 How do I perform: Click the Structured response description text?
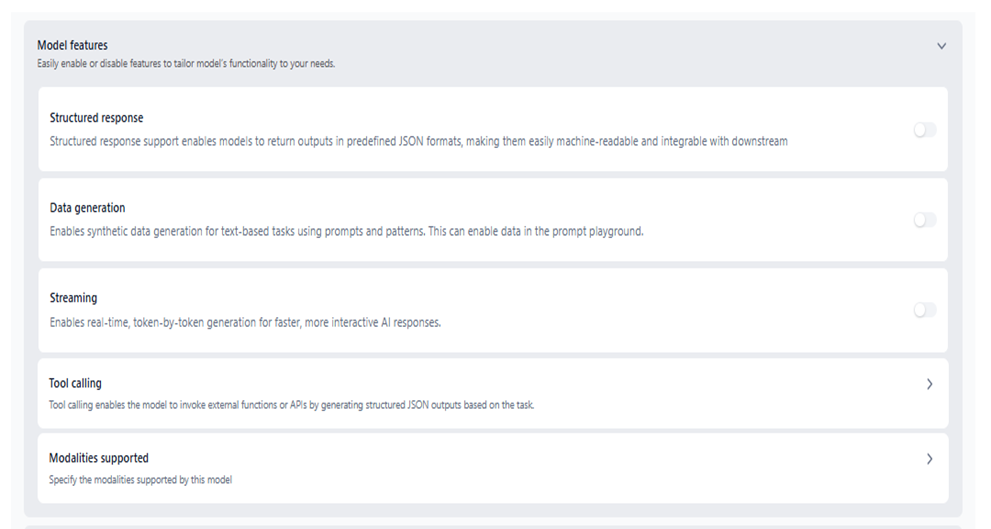[418, 142]
